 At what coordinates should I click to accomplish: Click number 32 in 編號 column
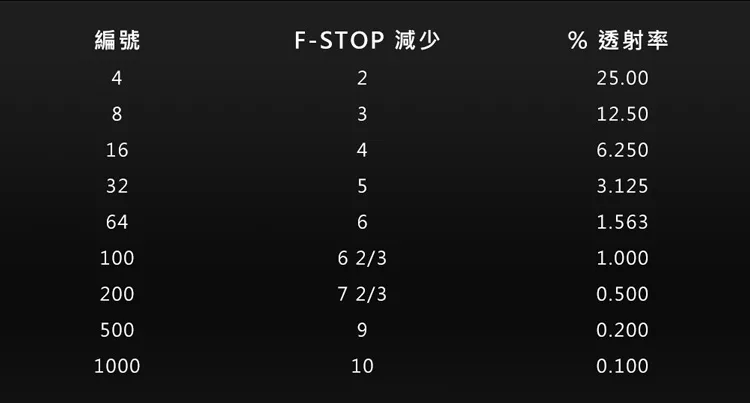(117, 187)
